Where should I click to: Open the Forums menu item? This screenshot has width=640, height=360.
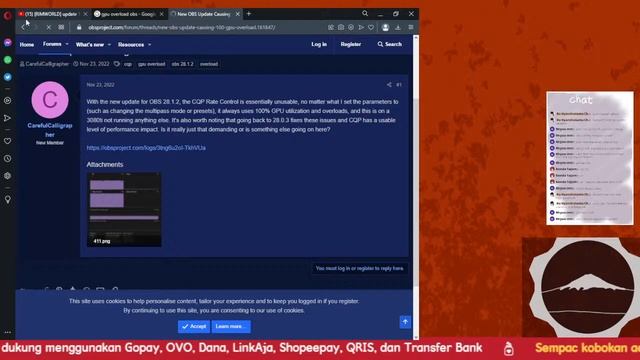coord(52,44)
